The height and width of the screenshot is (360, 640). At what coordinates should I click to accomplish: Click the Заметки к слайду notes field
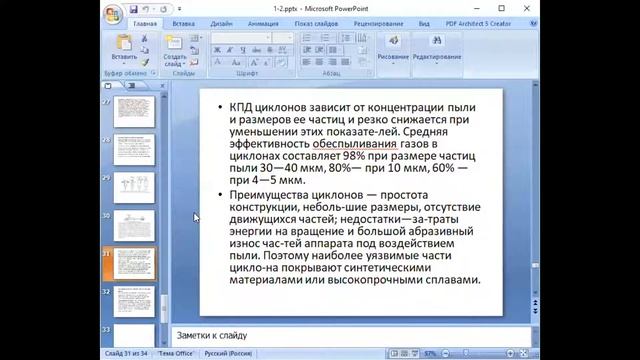351,336
